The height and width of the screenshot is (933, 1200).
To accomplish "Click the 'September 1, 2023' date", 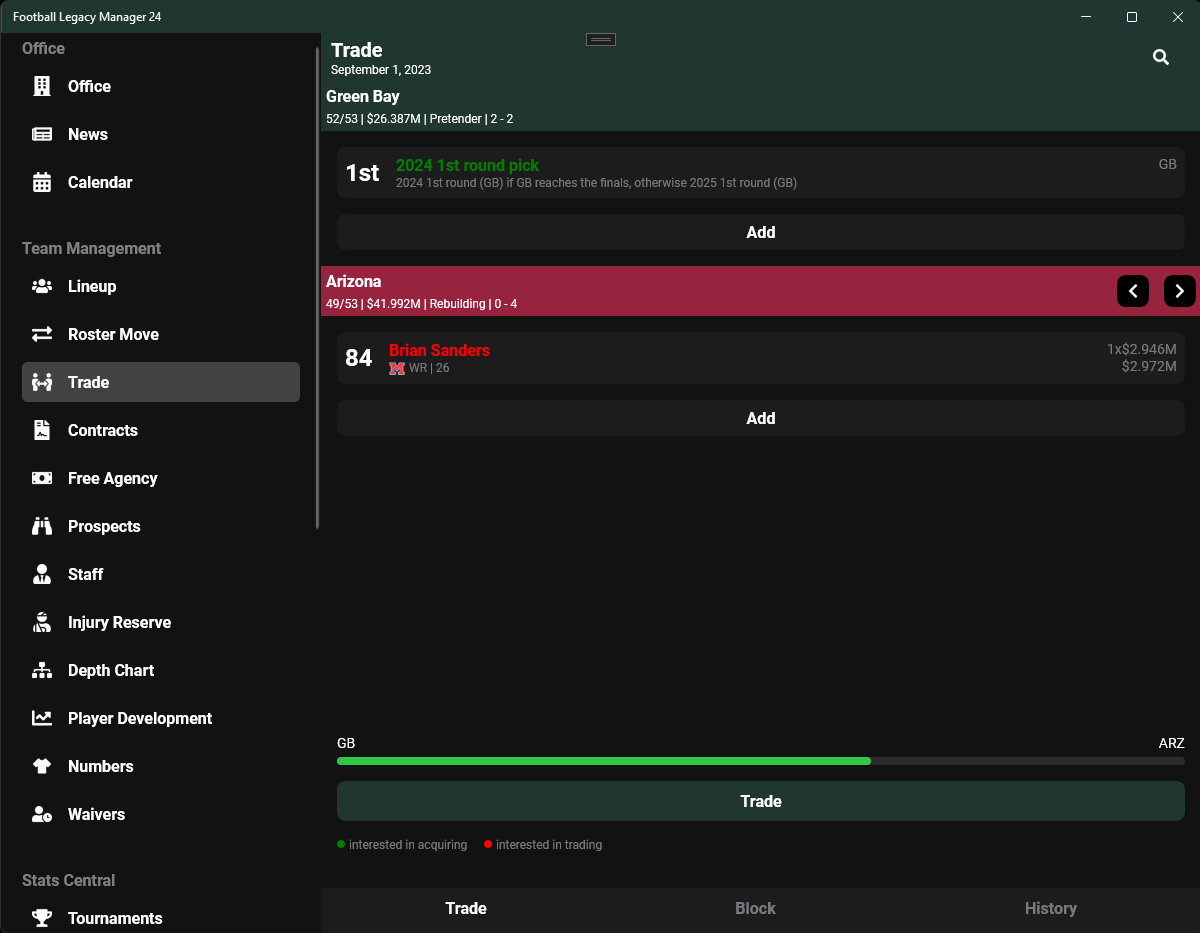I will click(381, 70).
